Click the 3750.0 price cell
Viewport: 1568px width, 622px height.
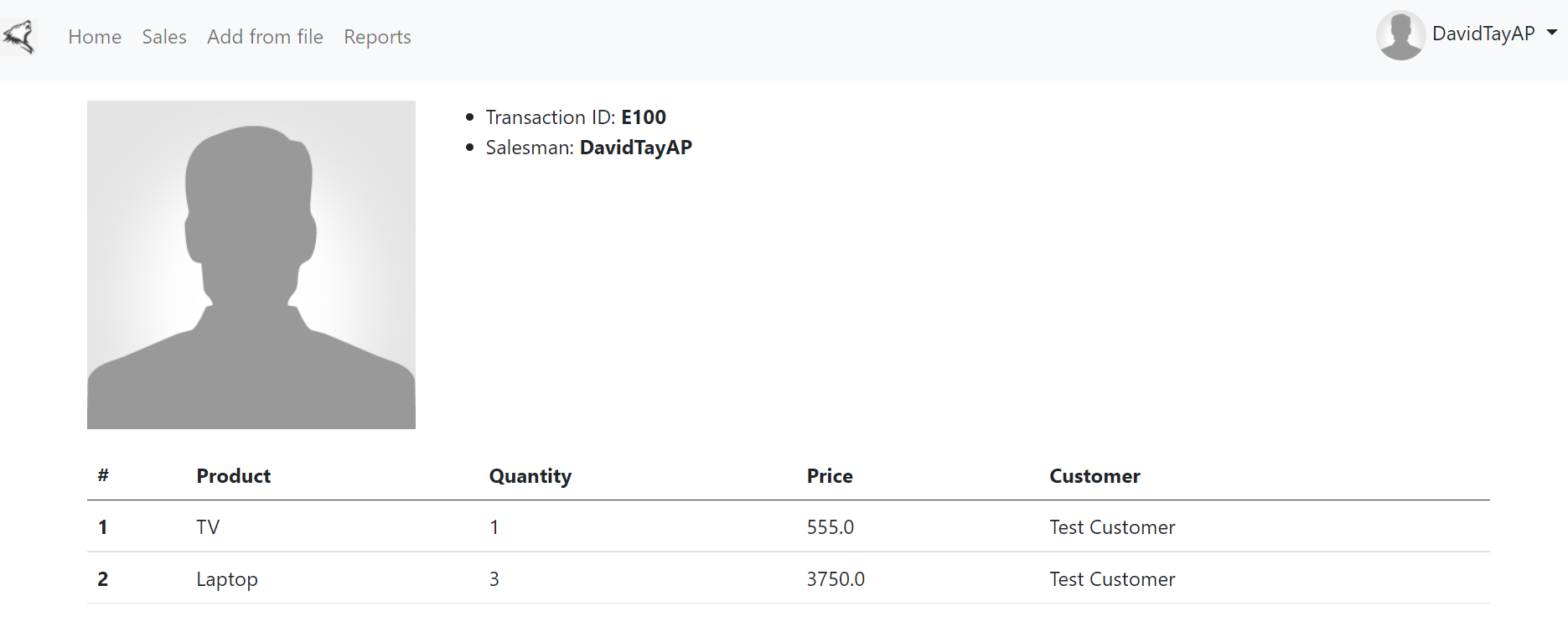point(836,579)
